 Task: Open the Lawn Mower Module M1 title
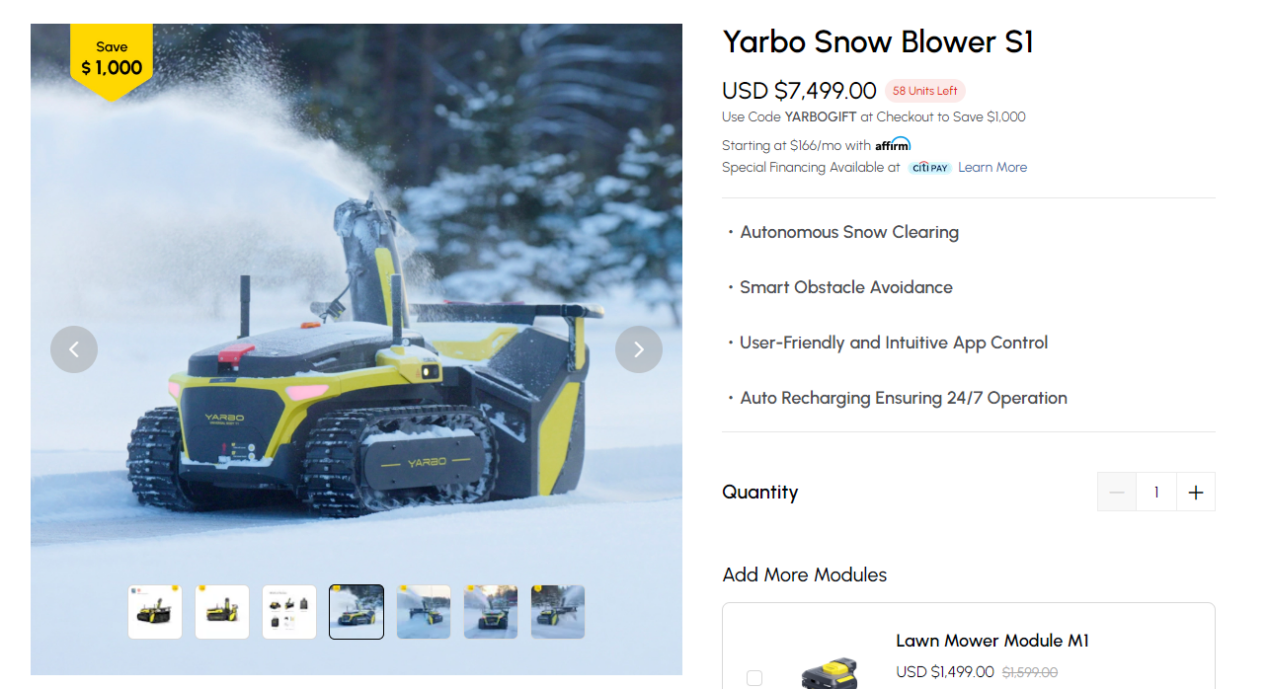(x=992, y=641)
